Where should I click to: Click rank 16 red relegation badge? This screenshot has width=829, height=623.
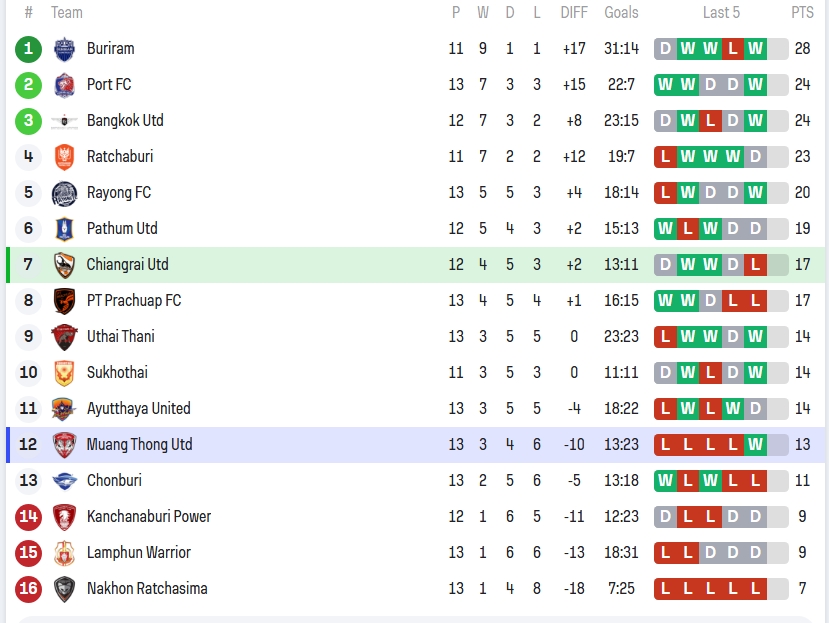(29, 589)
